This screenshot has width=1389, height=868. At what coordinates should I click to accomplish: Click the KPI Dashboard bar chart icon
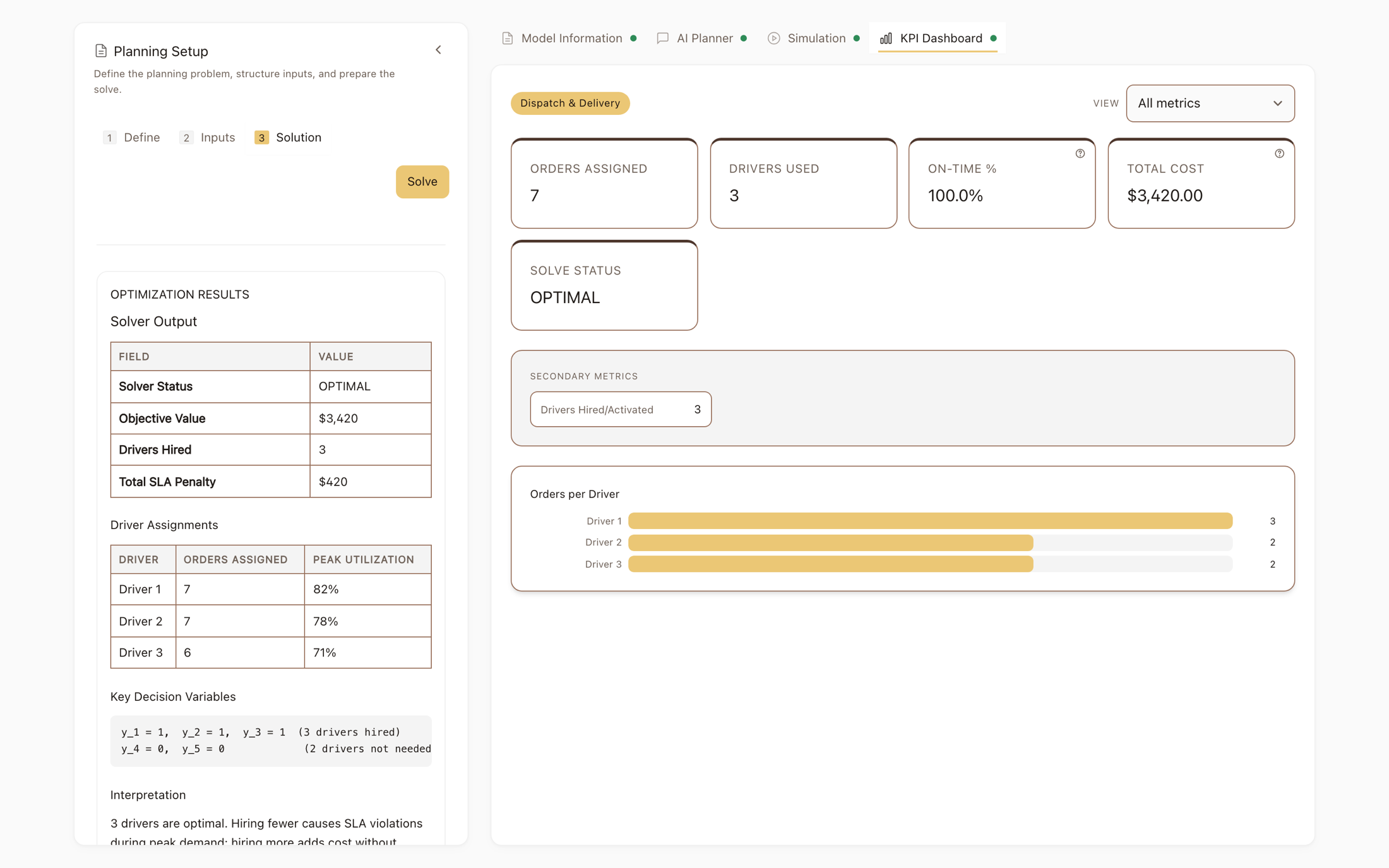(x=886, y=39)
